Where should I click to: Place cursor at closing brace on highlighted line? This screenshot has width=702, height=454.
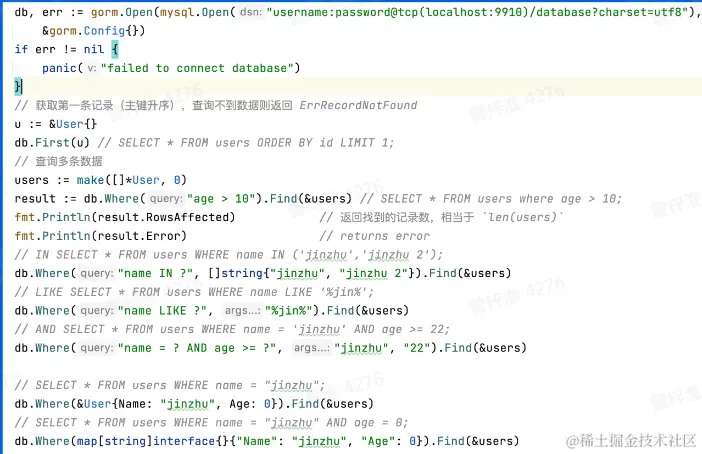(x=17, y=86)
